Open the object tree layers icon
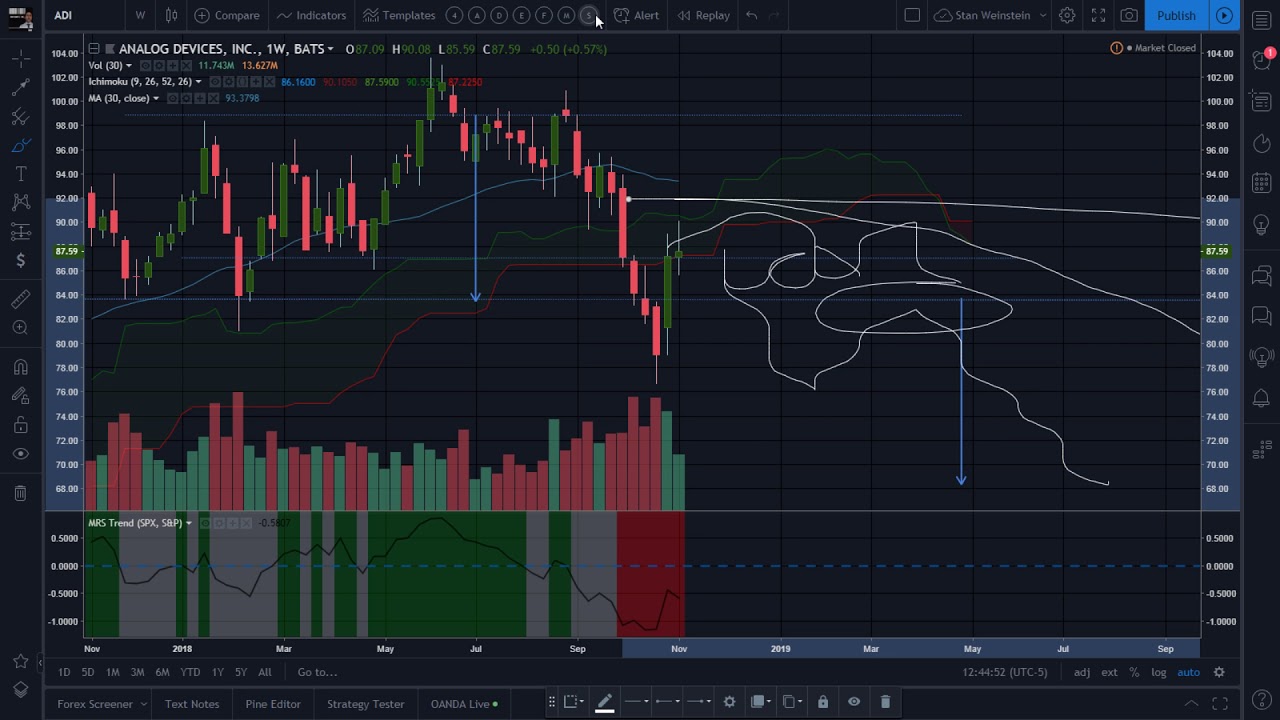Viewport: 1280px width, 720px height. pyautogui.click(x=20, y=690)
